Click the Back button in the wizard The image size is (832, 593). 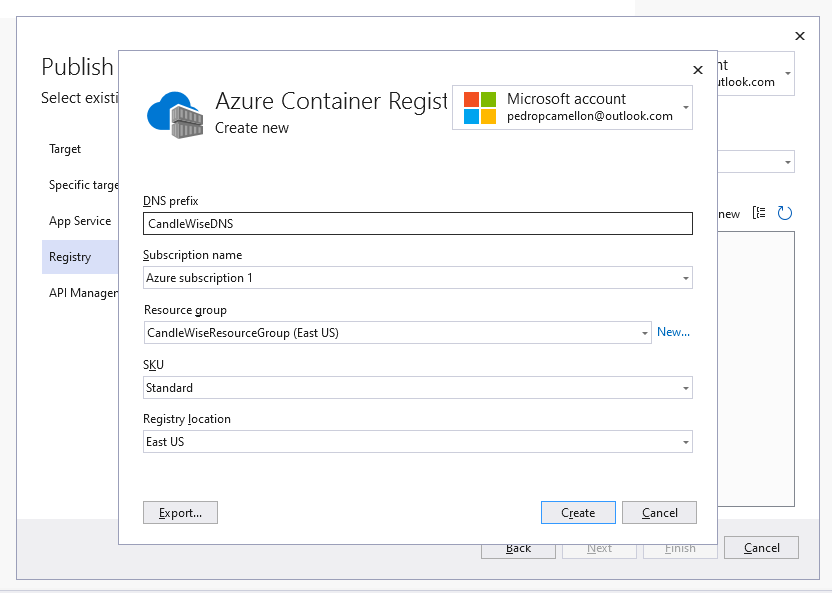[x=518, y=548]
